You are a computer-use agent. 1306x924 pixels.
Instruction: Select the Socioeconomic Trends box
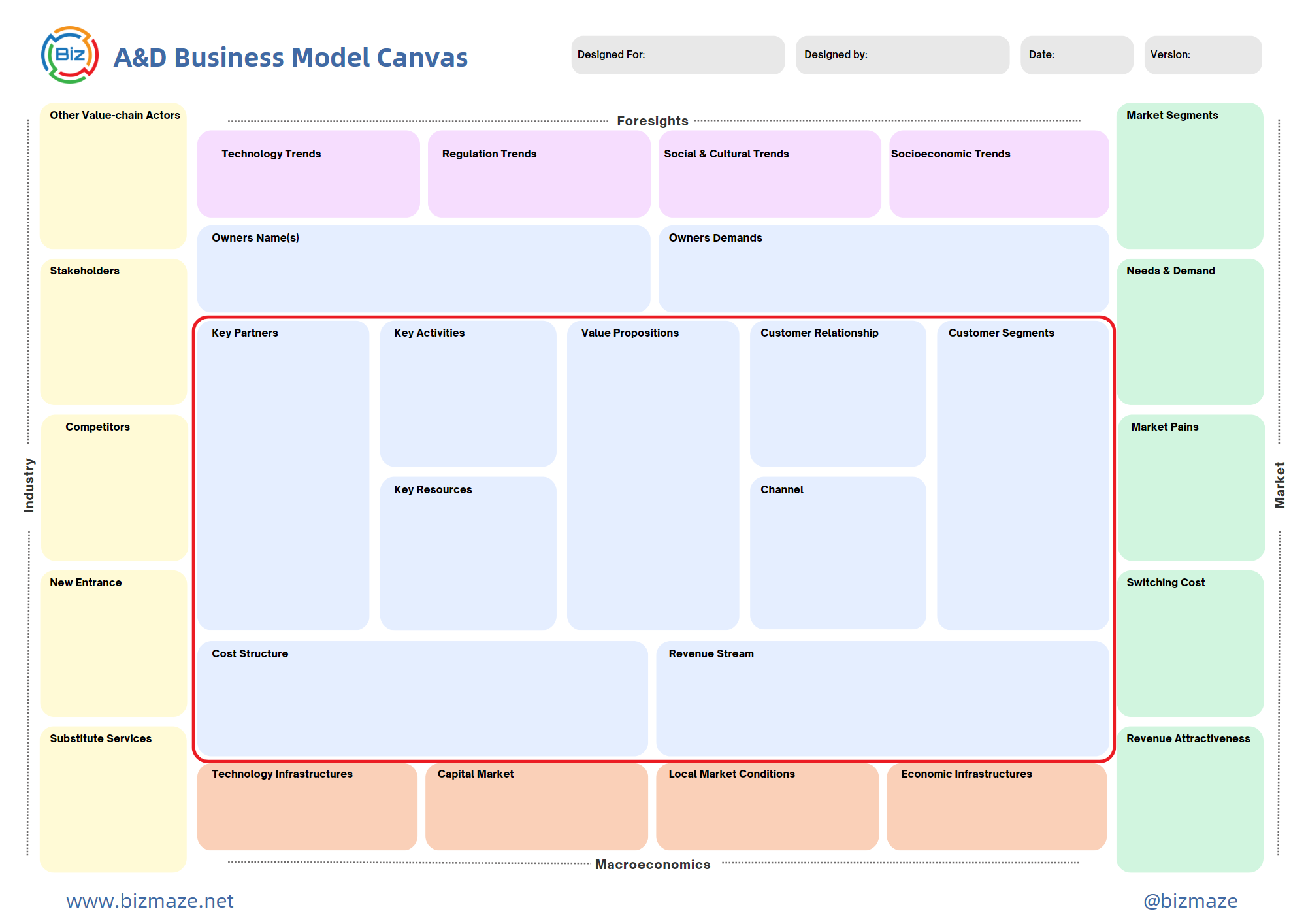pos(998,173)
